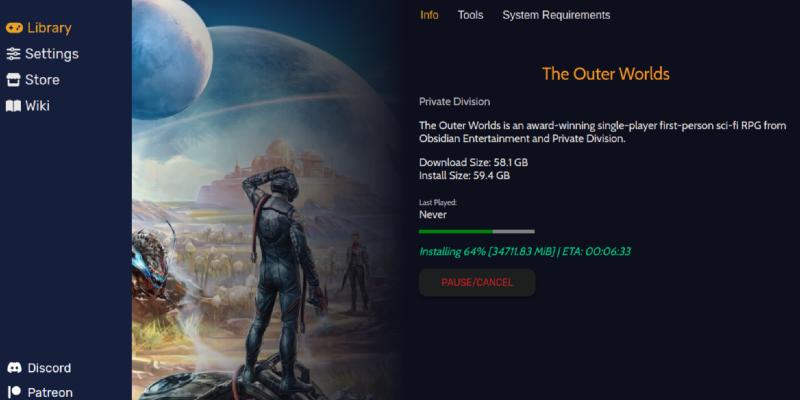Click the Settings sliders icon
The width and height of the screenshot is (800, 400).
(13, 54)
